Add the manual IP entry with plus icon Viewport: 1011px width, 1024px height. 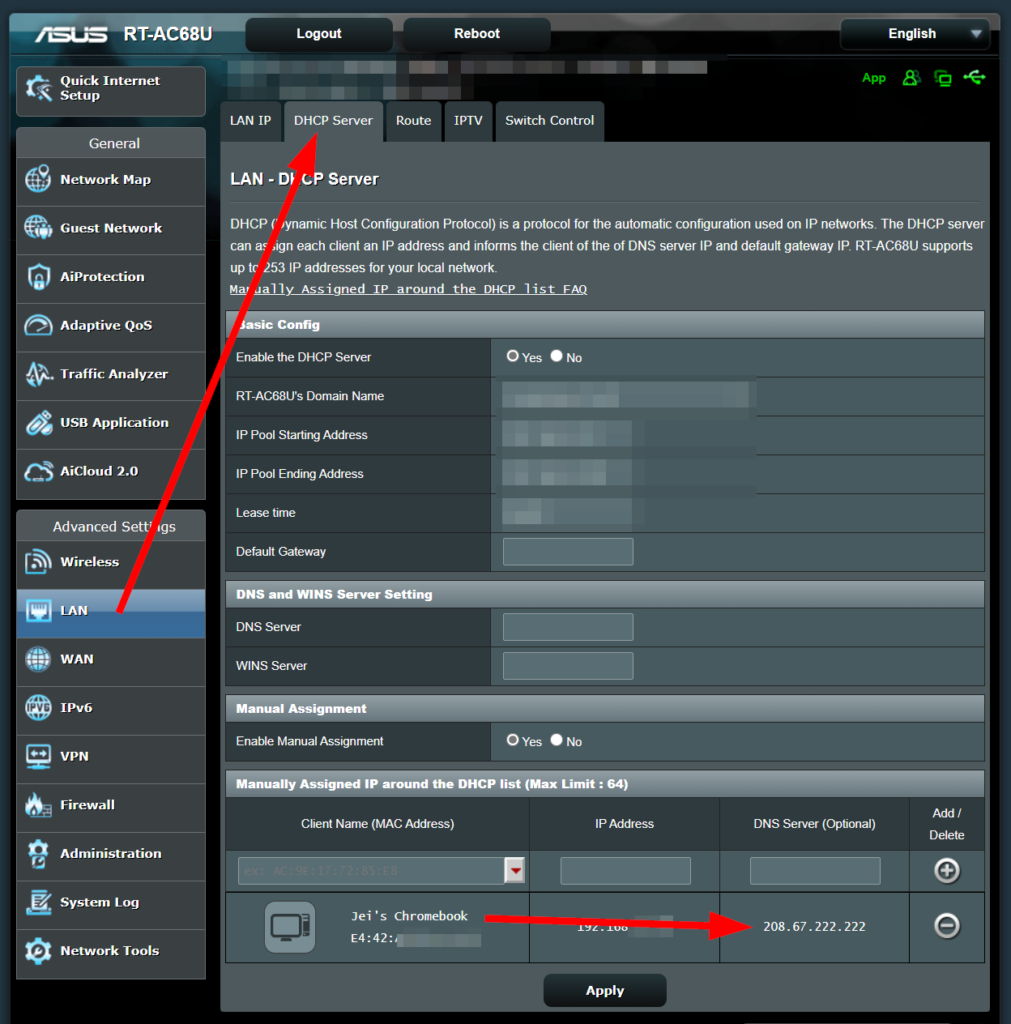pos(946,871)
